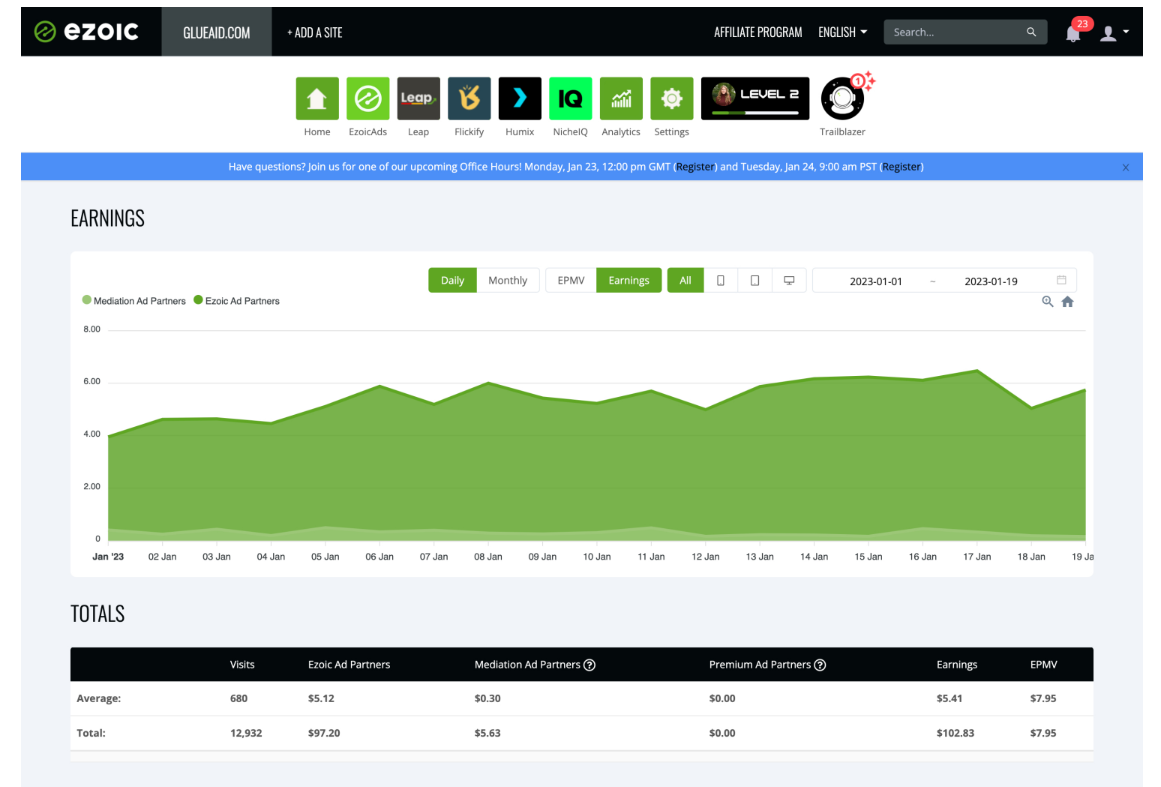
Task: Edit start date 2023-01-01
Action: (876, 281)
